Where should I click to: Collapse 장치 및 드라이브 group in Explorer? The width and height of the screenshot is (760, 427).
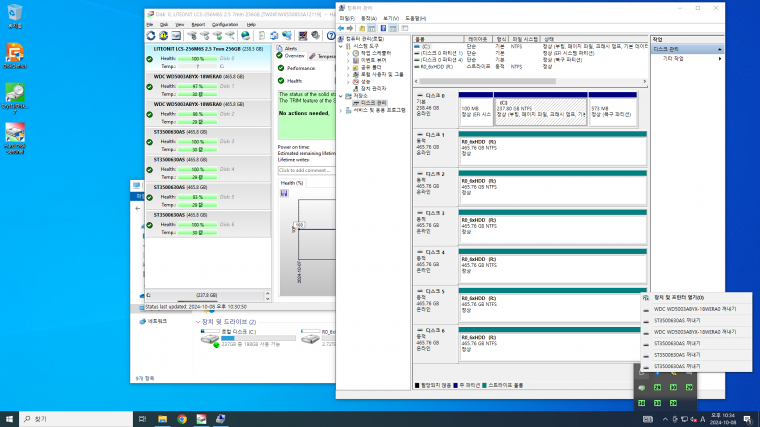pos(198,322)
